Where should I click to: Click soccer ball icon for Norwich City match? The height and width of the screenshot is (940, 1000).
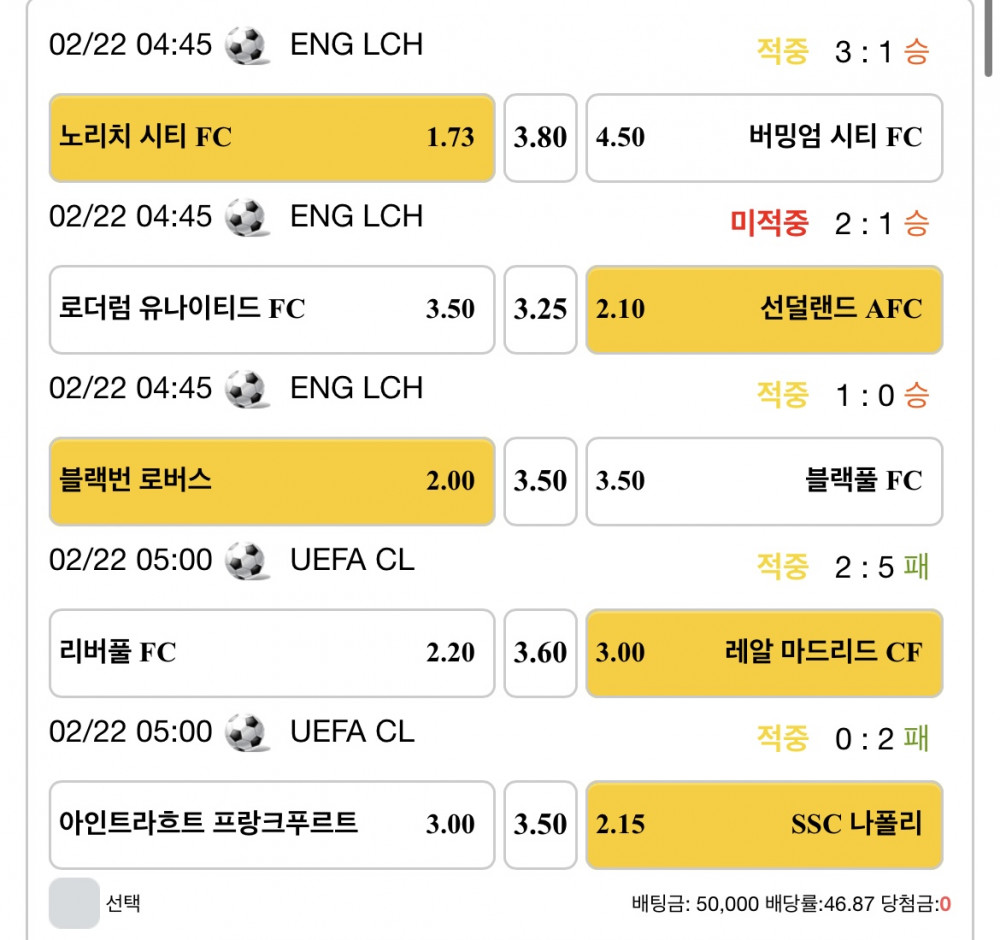[x=247, y=45]
